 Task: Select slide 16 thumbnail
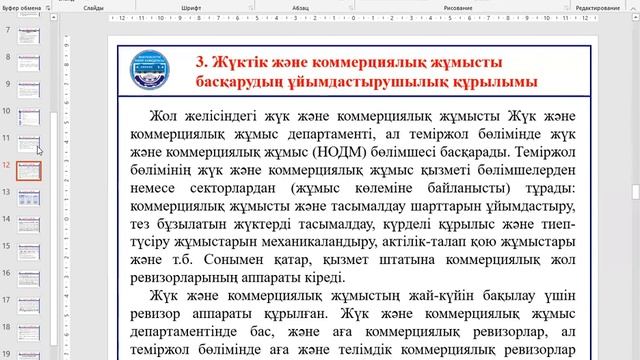pyautogui.click(x=29, y=279)
